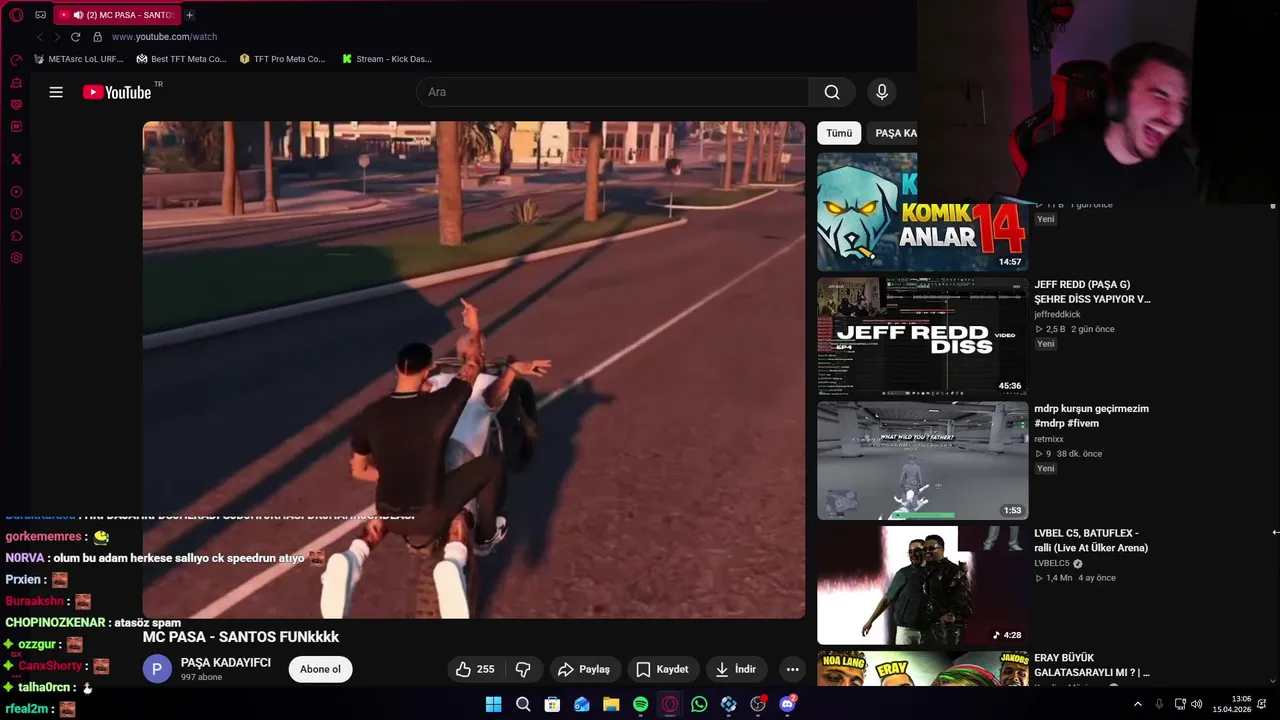
Task: Go to YouTube home via logo
Action: coord(117,92)
